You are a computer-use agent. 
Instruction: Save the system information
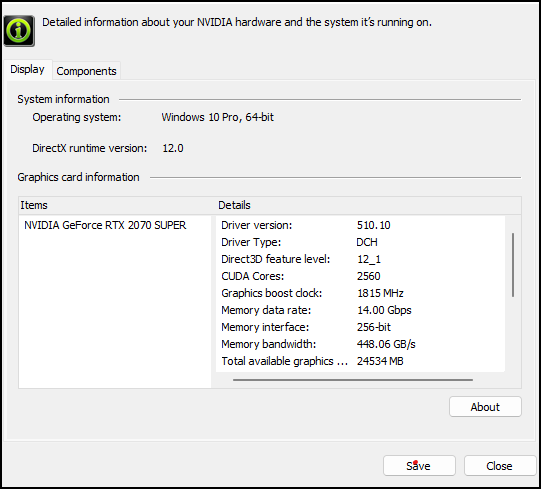(x=419, y=466)
